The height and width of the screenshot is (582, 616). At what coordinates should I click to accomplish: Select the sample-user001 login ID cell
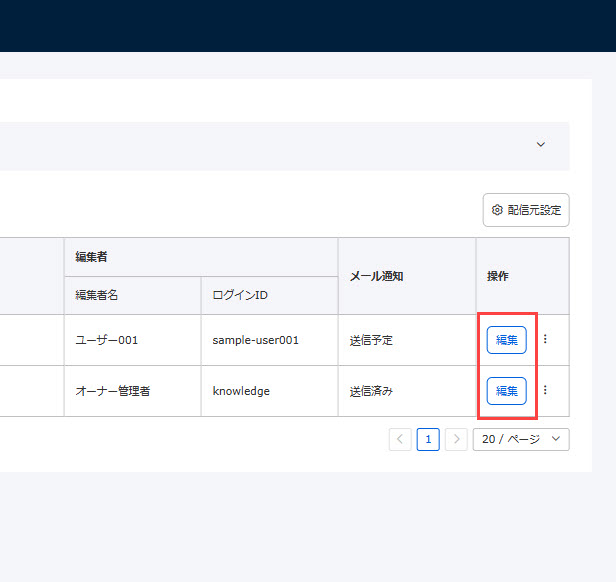255,340
